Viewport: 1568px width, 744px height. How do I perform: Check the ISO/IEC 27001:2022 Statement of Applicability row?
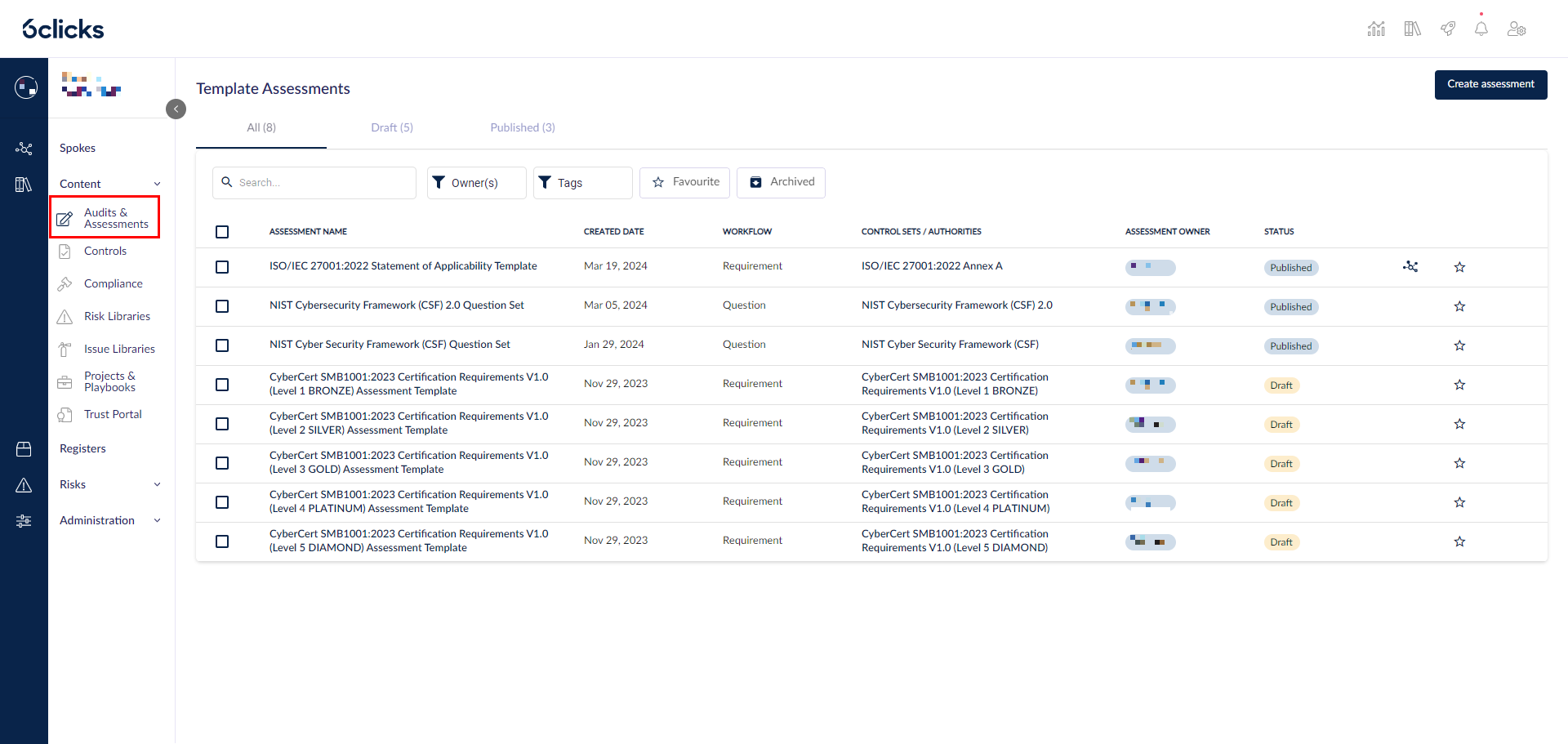coord(222,267)
